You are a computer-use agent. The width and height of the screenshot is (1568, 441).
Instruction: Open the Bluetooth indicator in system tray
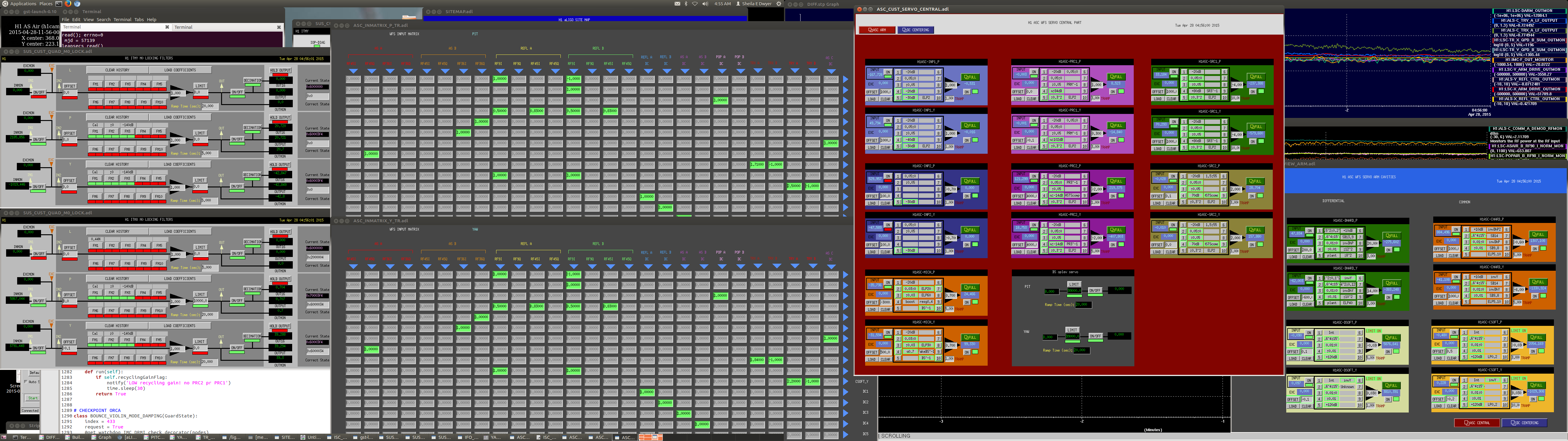point(686,4)
